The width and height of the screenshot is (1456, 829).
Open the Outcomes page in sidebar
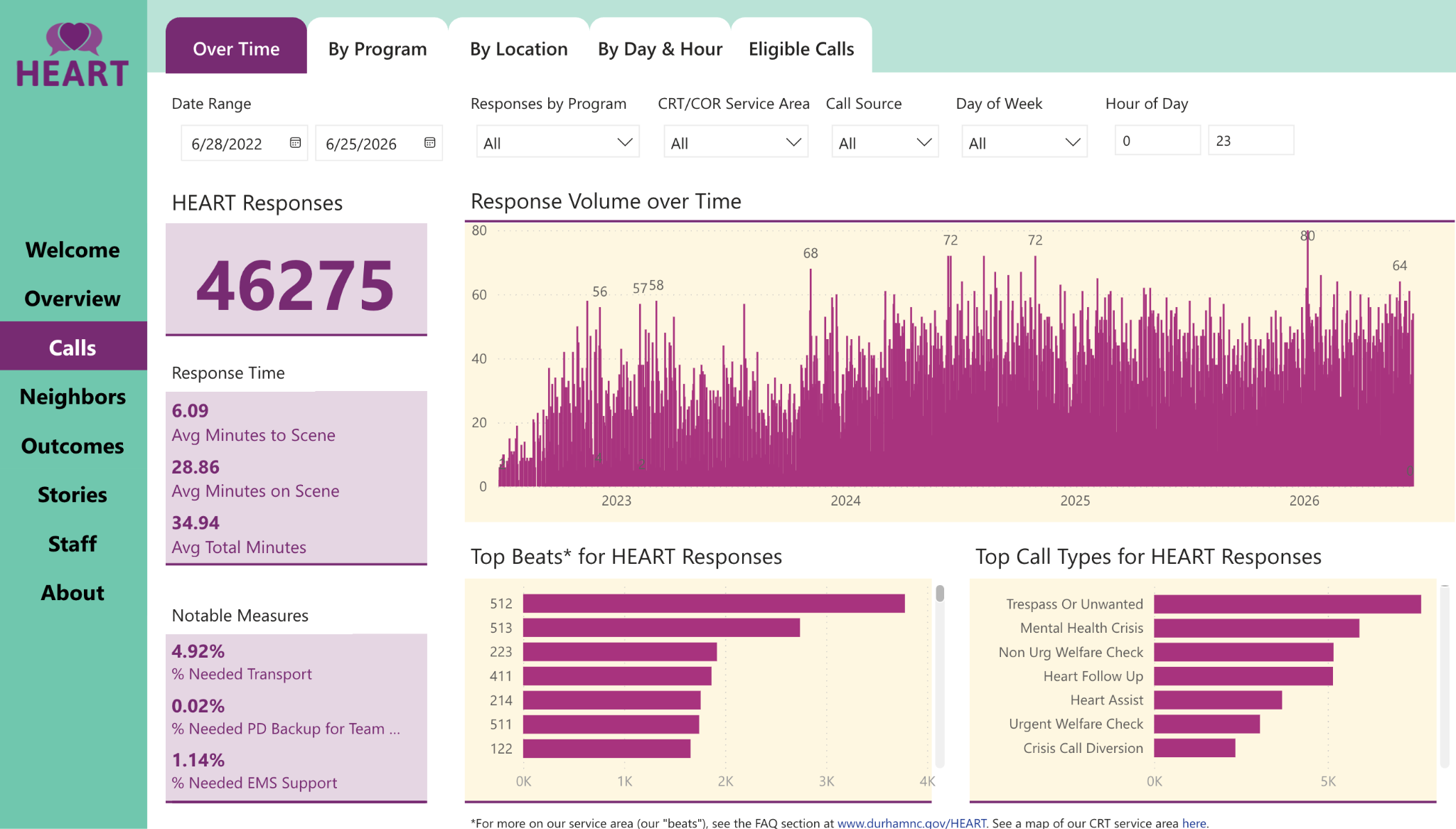click(x=73, y=446)
